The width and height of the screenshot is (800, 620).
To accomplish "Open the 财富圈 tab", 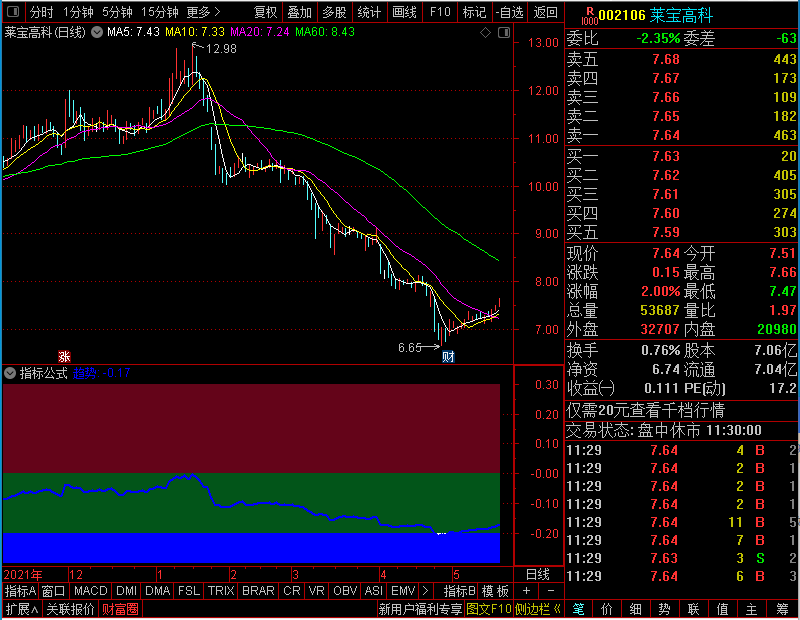I will 120,609.
